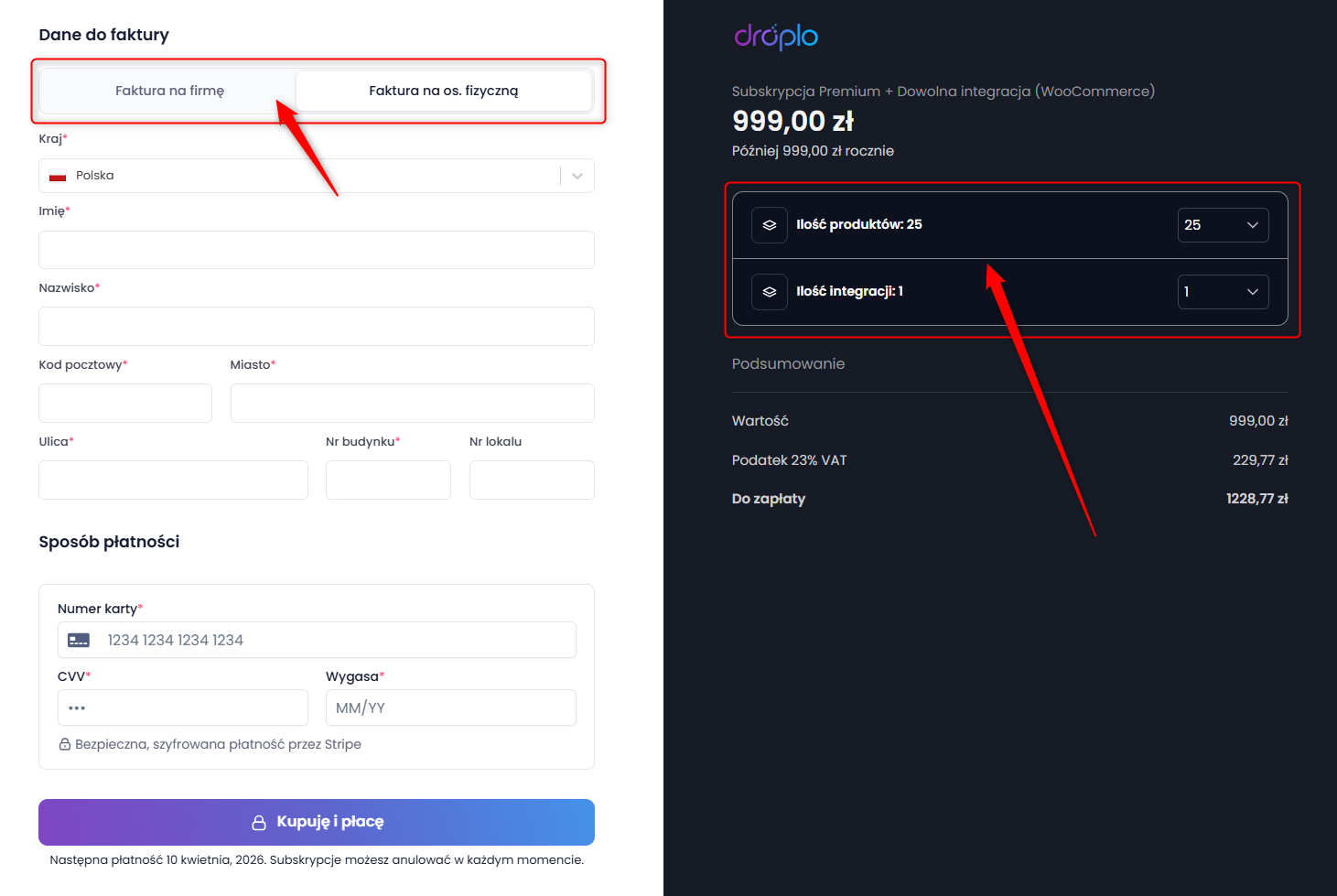Open the Kraj country dropdown chevron
1337x896 pixels.
[577, 176]
